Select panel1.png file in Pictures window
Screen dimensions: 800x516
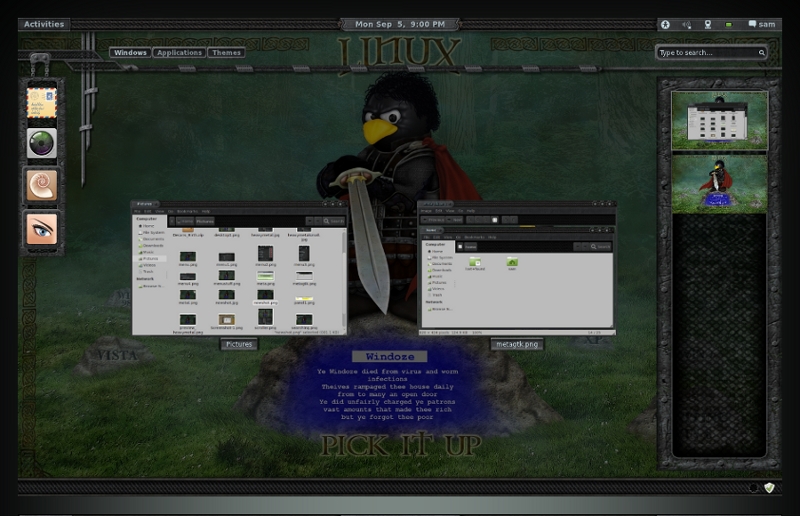click(304, 301)
